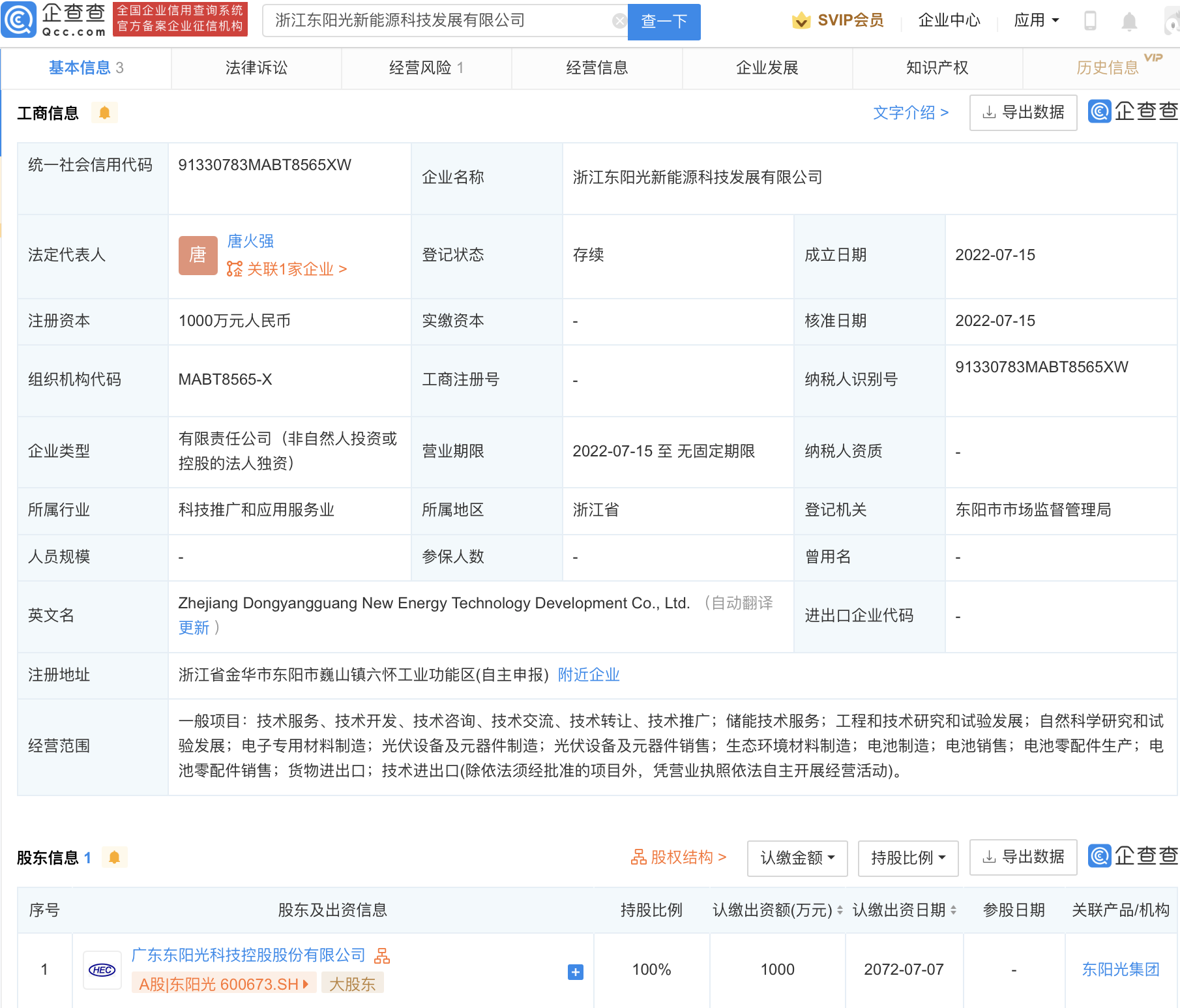Open the mobile phone app icon

1089,21
